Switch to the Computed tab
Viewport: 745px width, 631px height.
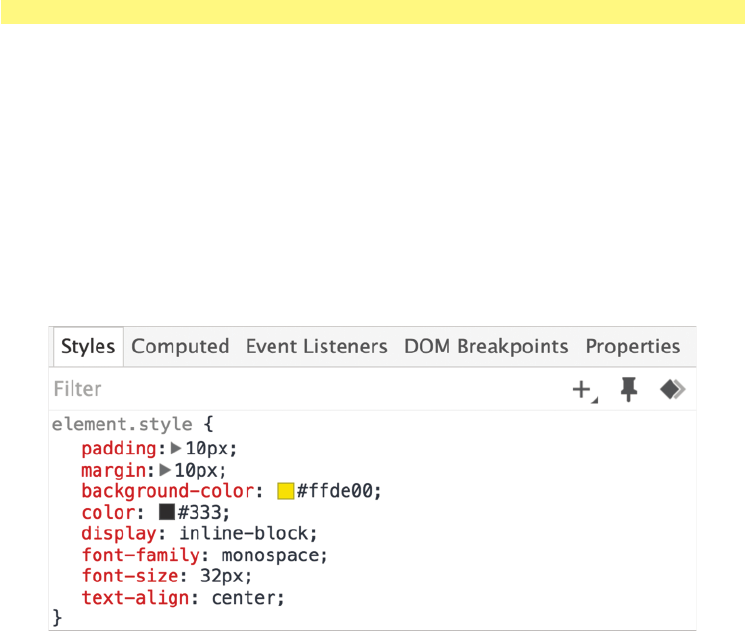pyautogui.click(x=180, y=347)
